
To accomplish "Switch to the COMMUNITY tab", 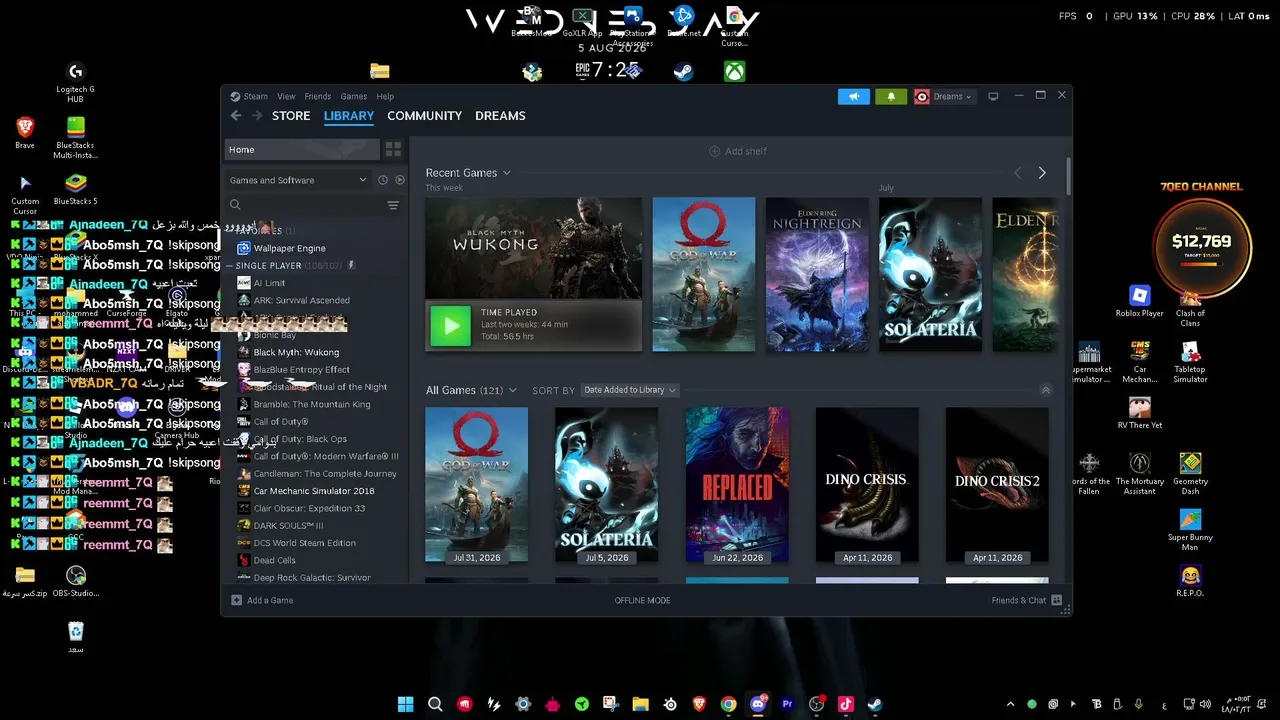I will (425, 116).
